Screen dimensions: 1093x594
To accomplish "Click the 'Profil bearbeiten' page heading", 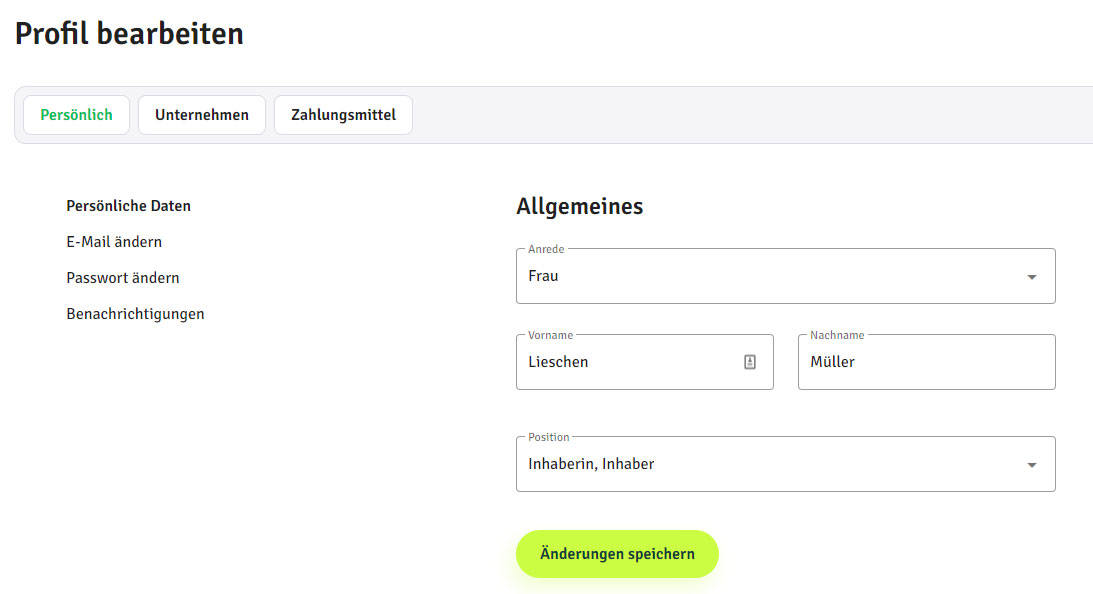I will point(129,33).
